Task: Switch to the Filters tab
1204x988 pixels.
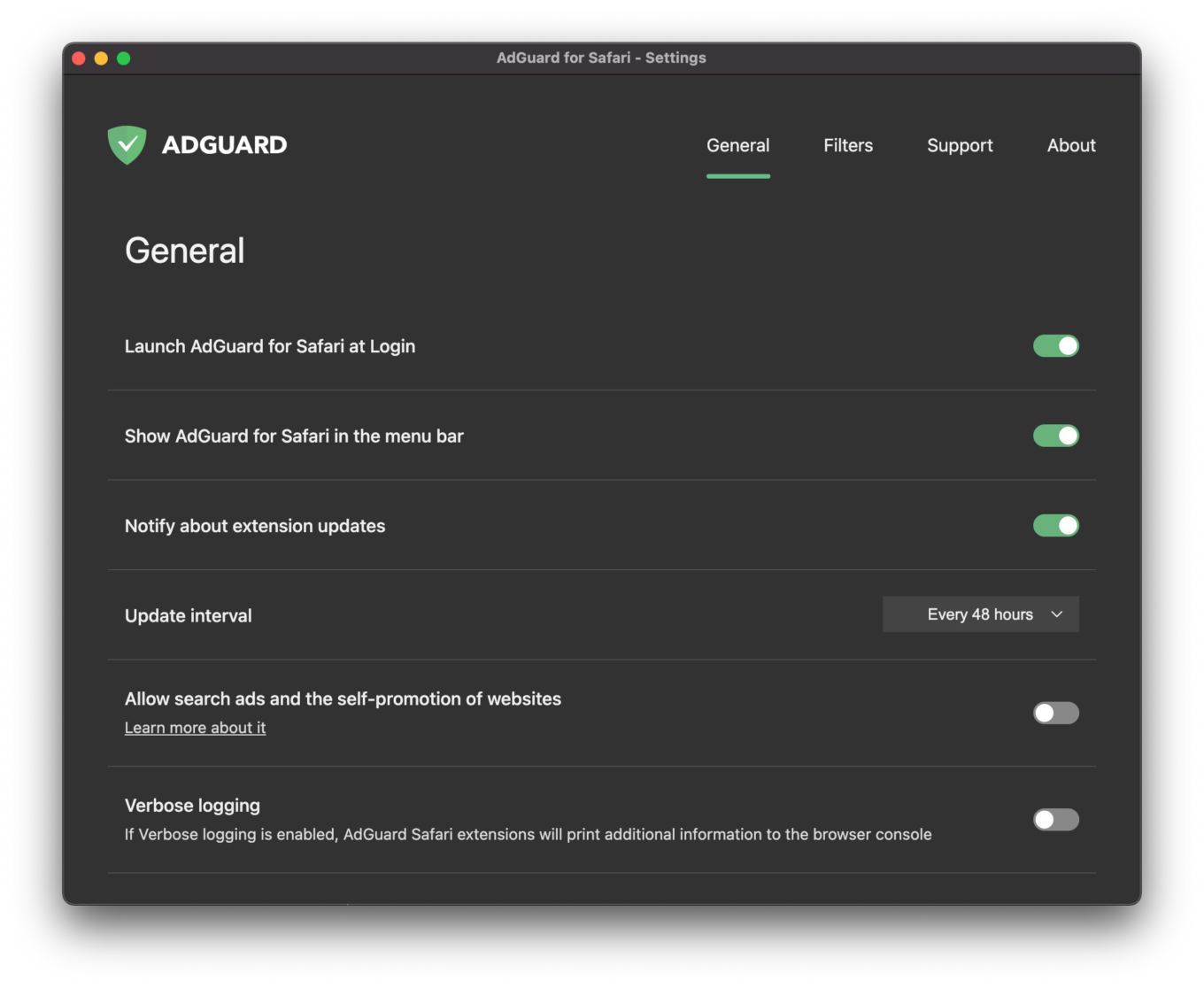Action: point(847,146)
